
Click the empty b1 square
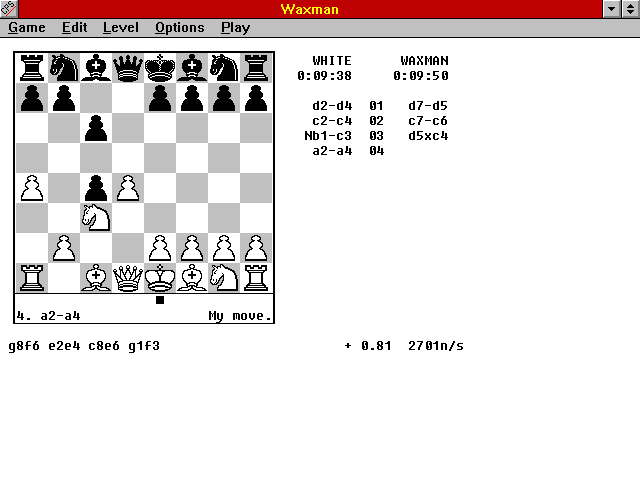coord(64,278)
